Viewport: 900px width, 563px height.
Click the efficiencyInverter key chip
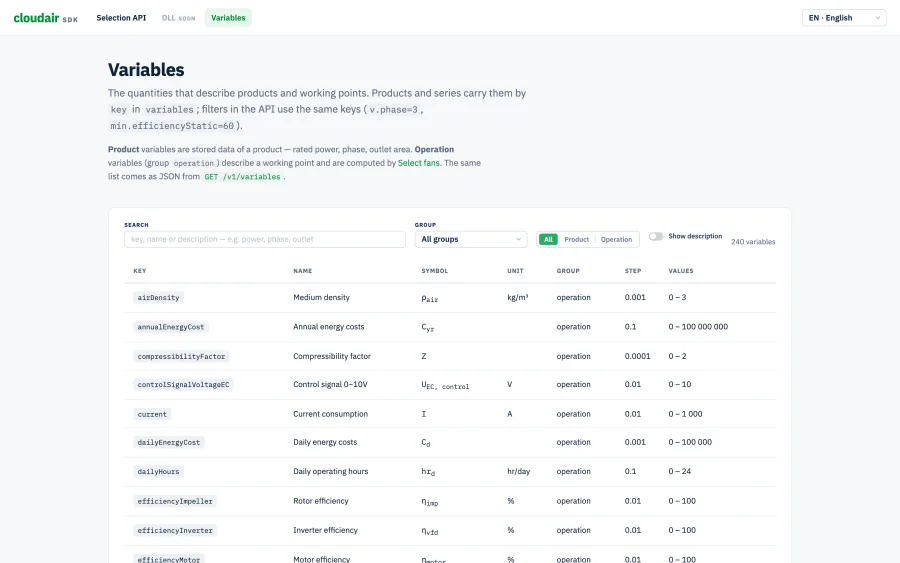175,531
